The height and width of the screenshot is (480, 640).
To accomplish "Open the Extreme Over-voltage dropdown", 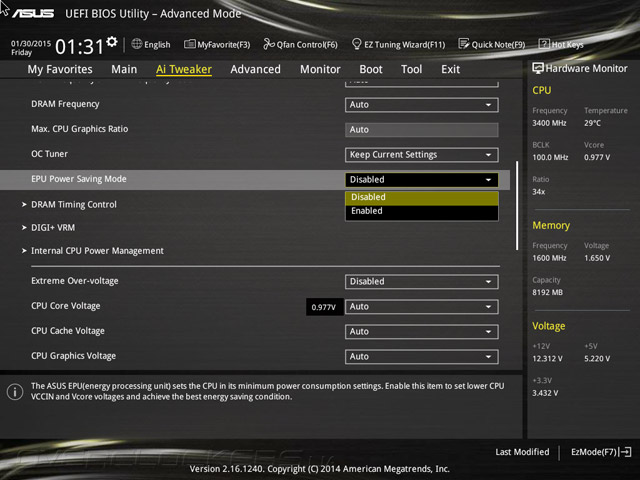I will click(x=421, y=282).
